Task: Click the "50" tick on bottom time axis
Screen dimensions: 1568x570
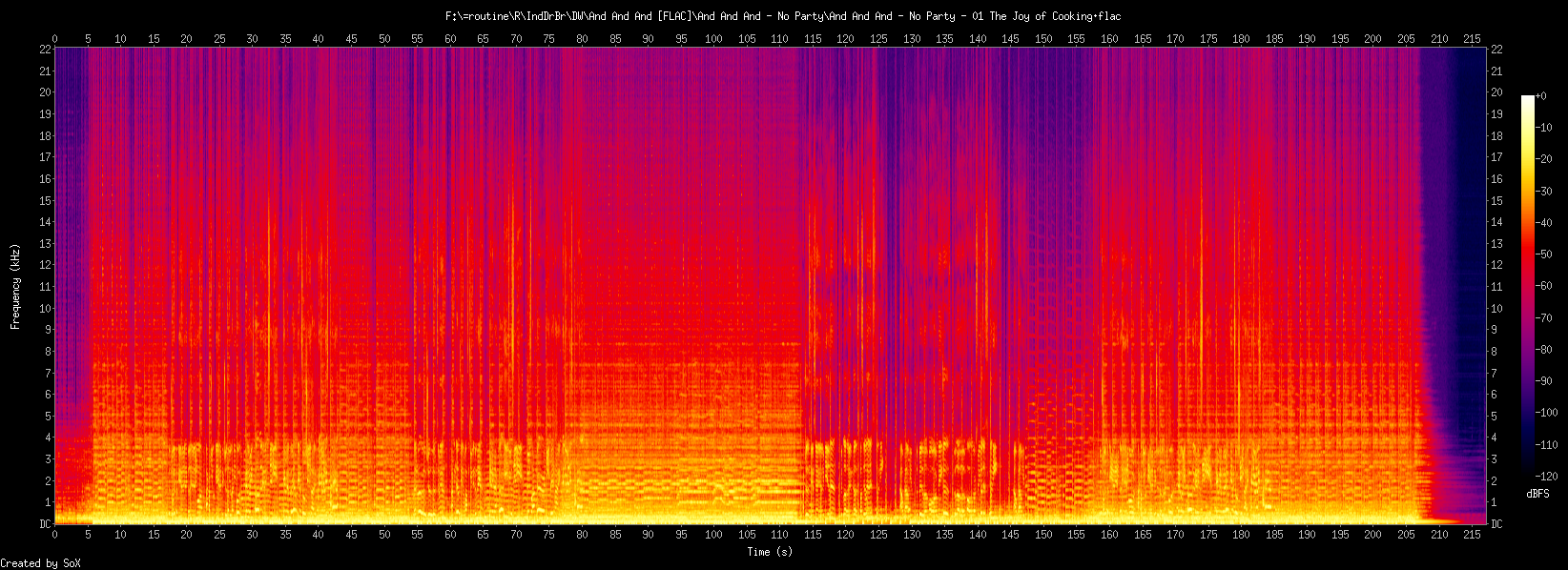Action: click(x=384, y=536)
